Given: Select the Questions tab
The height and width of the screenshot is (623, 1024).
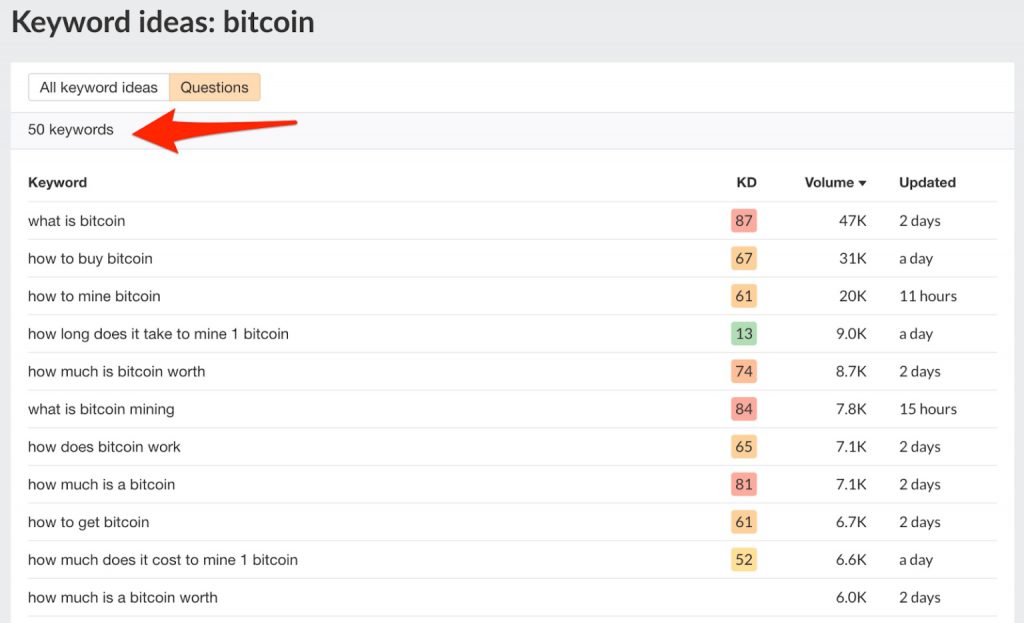Looking at the screenshot, I should point(214,88).
